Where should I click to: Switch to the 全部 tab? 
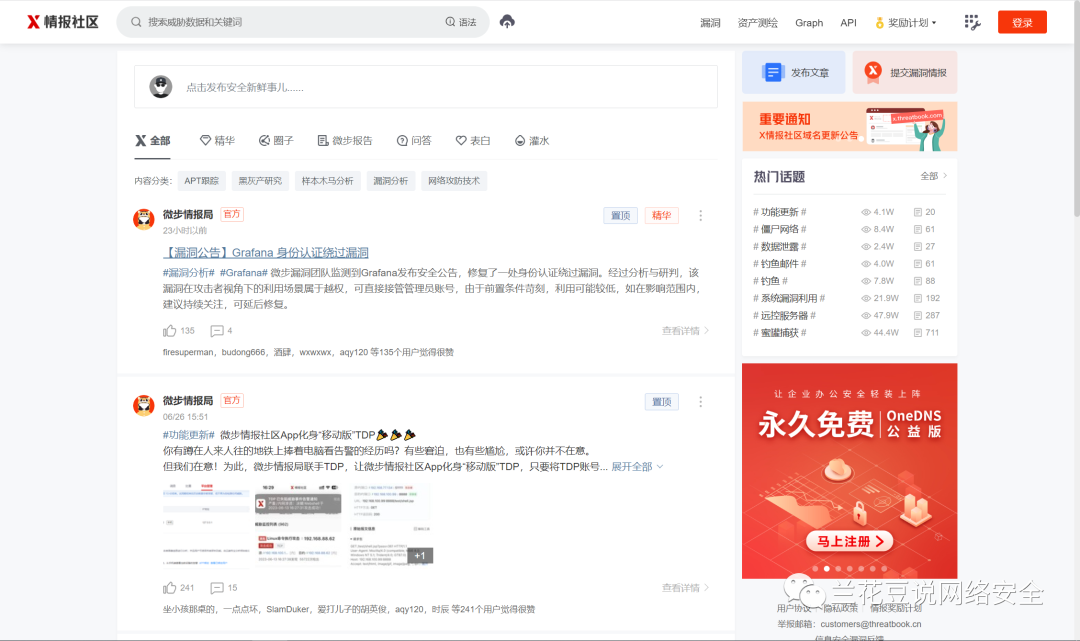(x=152, y=140)
